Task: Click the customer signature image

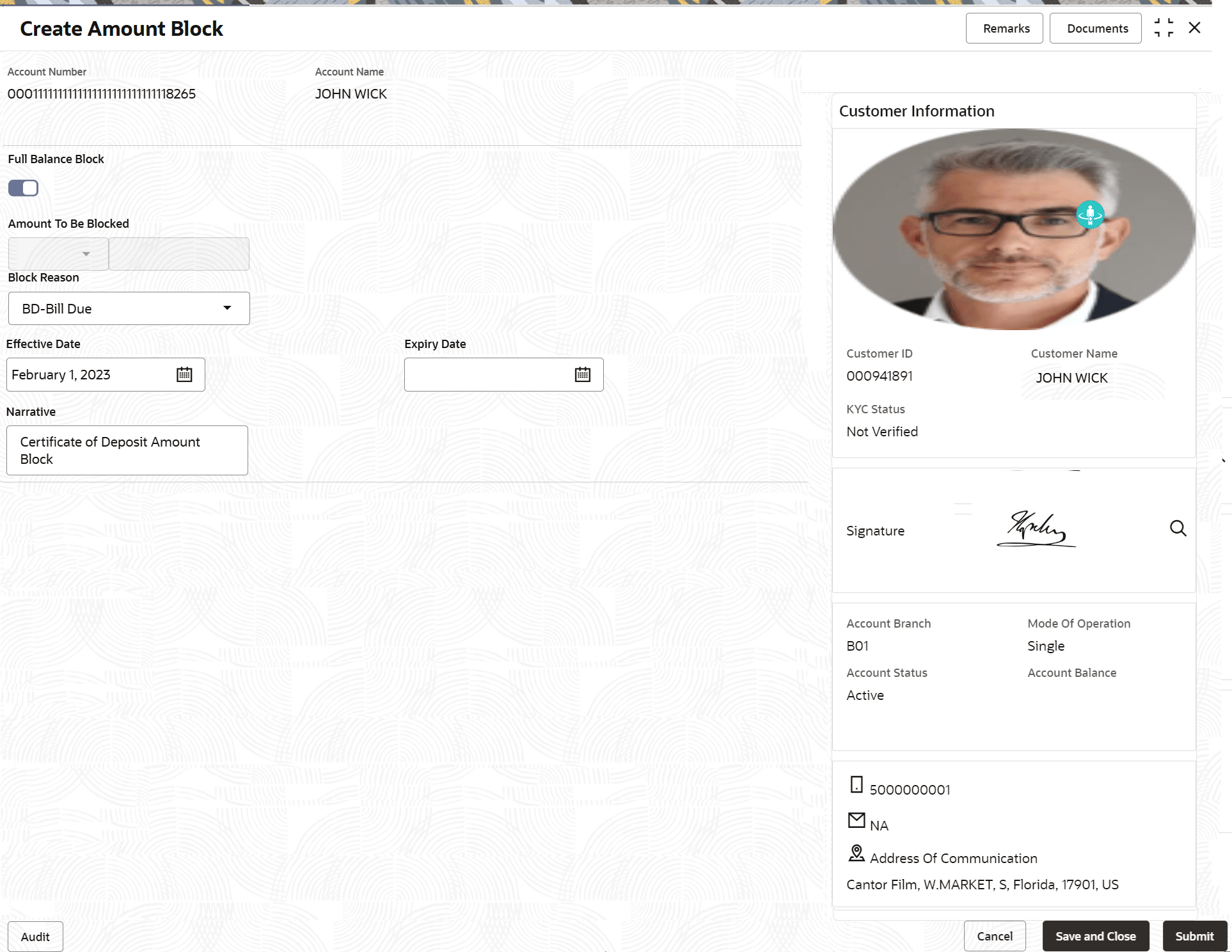Action: pyautogui.click(x=1036, y=529)
